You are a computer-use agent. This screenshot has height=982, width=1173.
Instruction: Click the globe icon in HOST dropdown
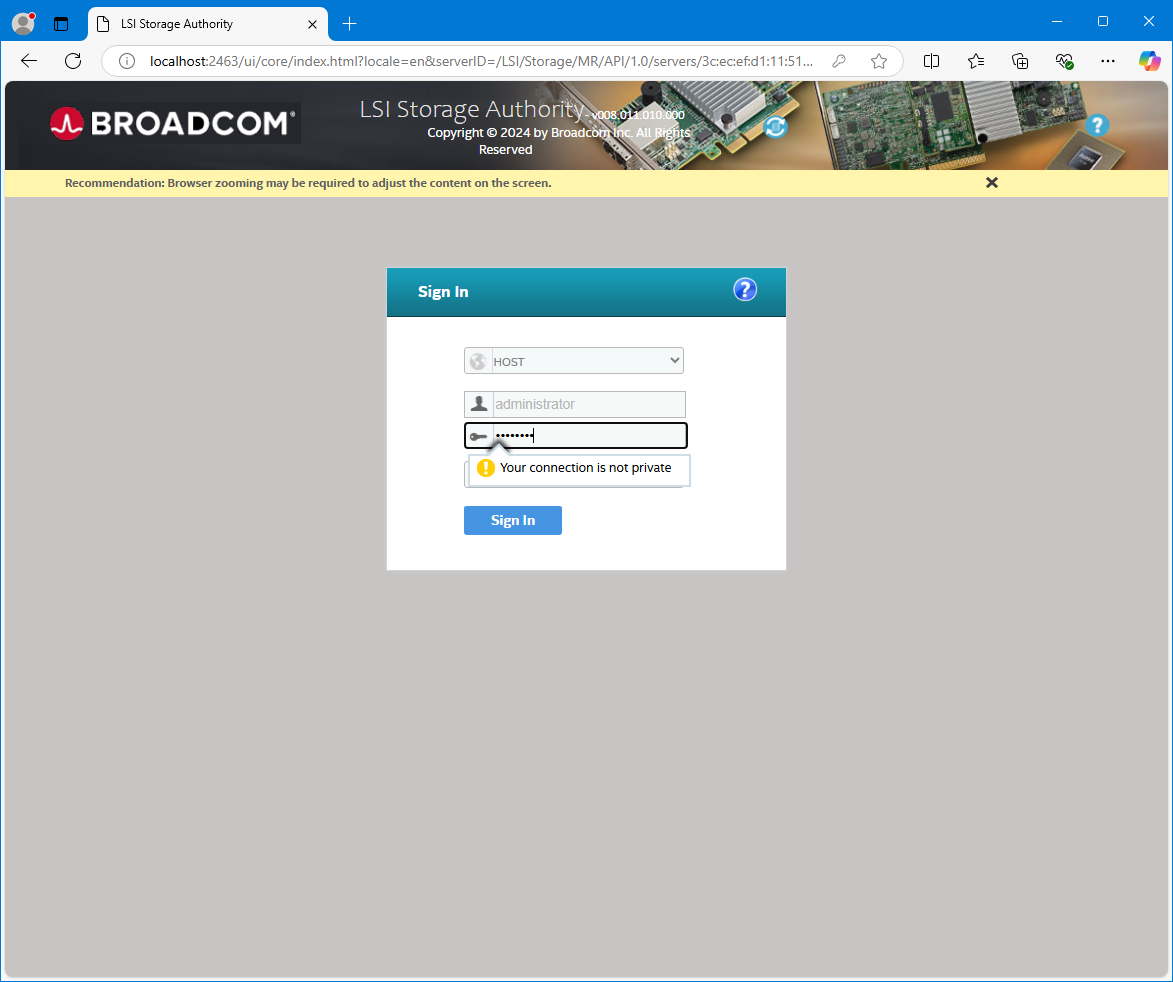click(478, 361)
